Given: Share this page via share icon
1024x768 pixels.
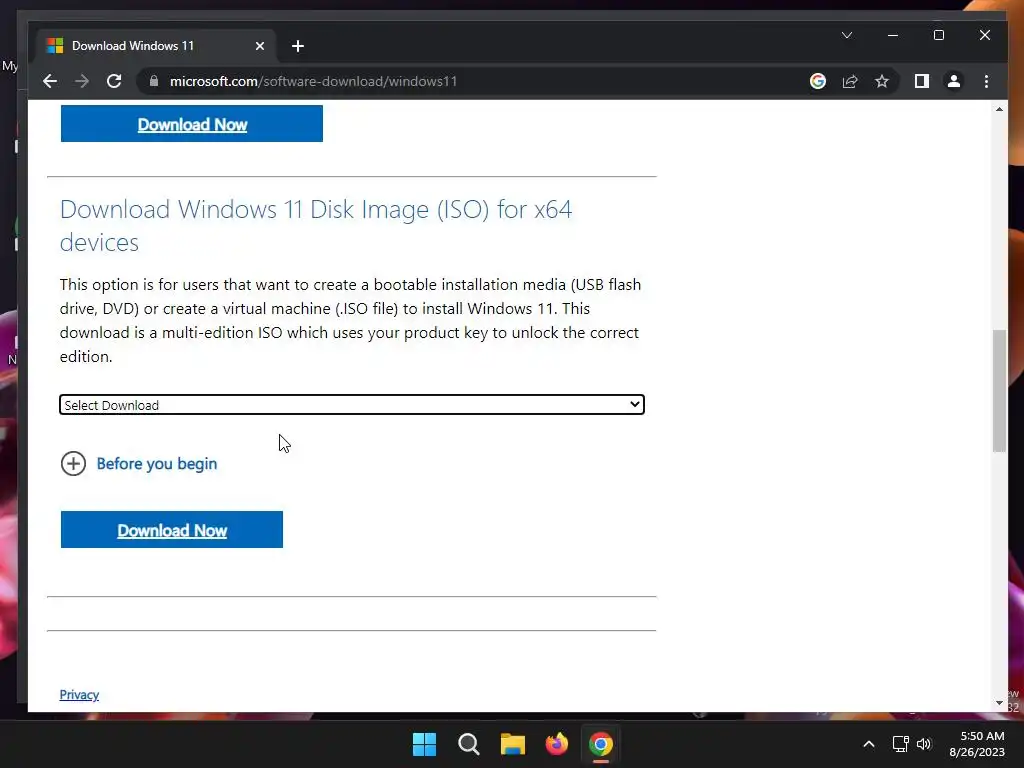Looking at the screenshot, I should point(850,81).
